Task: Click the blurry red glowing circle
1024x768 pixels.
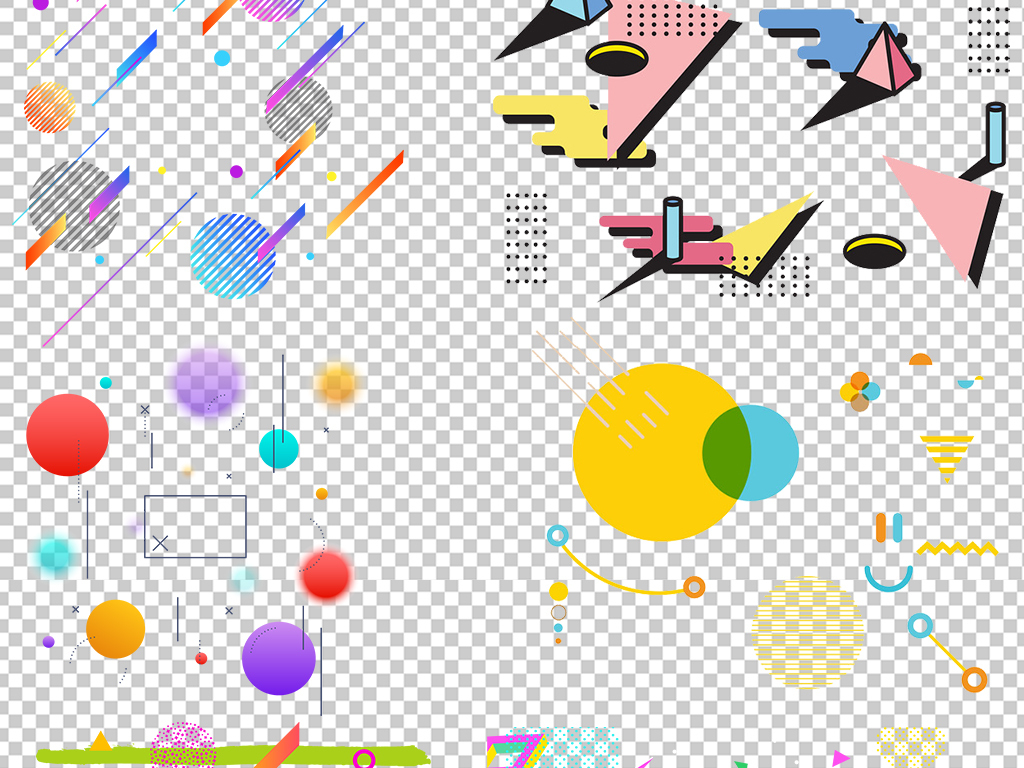Action: 326,575
